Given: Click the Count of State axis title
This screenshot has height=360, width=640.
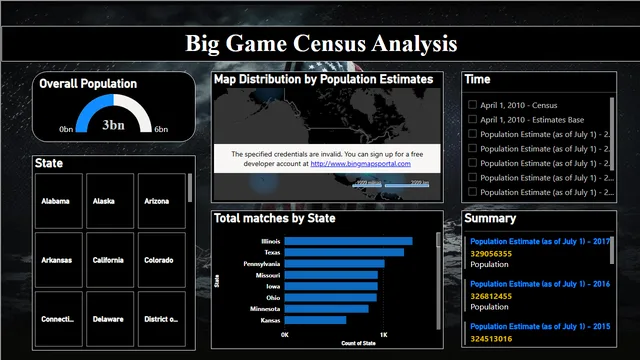Looking at the screenshot, I should [358, 343].
